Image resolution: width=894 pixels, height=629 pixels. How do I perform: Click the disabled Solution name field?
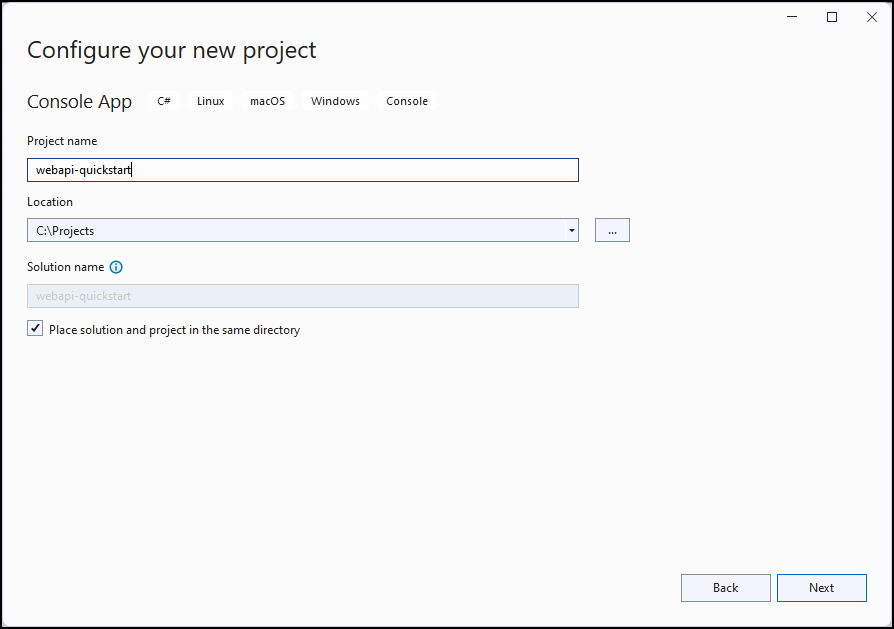[x=300, y=296]
